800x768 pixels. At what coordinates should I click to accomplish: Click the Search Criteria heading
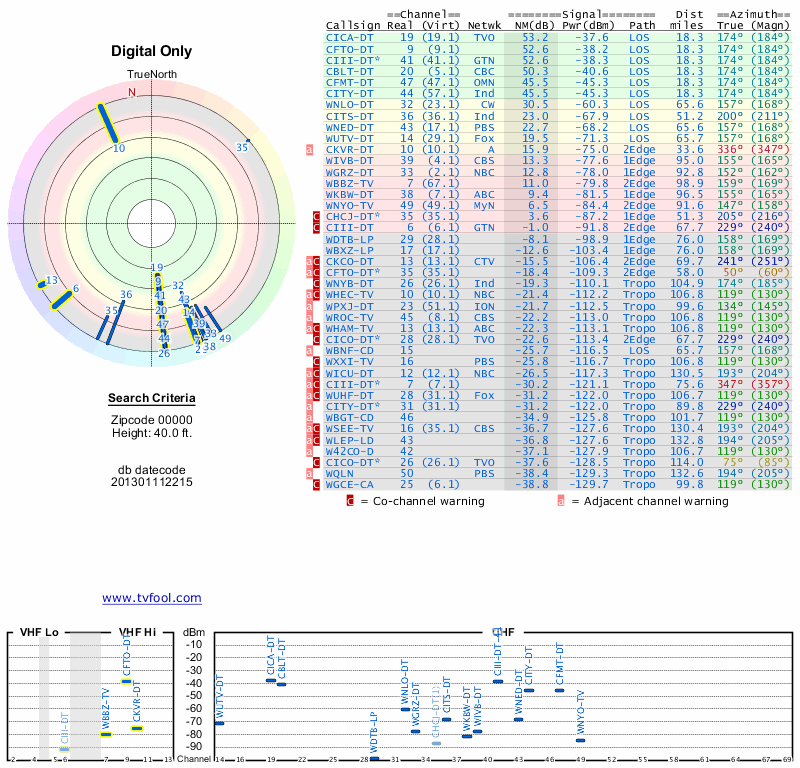151,400
